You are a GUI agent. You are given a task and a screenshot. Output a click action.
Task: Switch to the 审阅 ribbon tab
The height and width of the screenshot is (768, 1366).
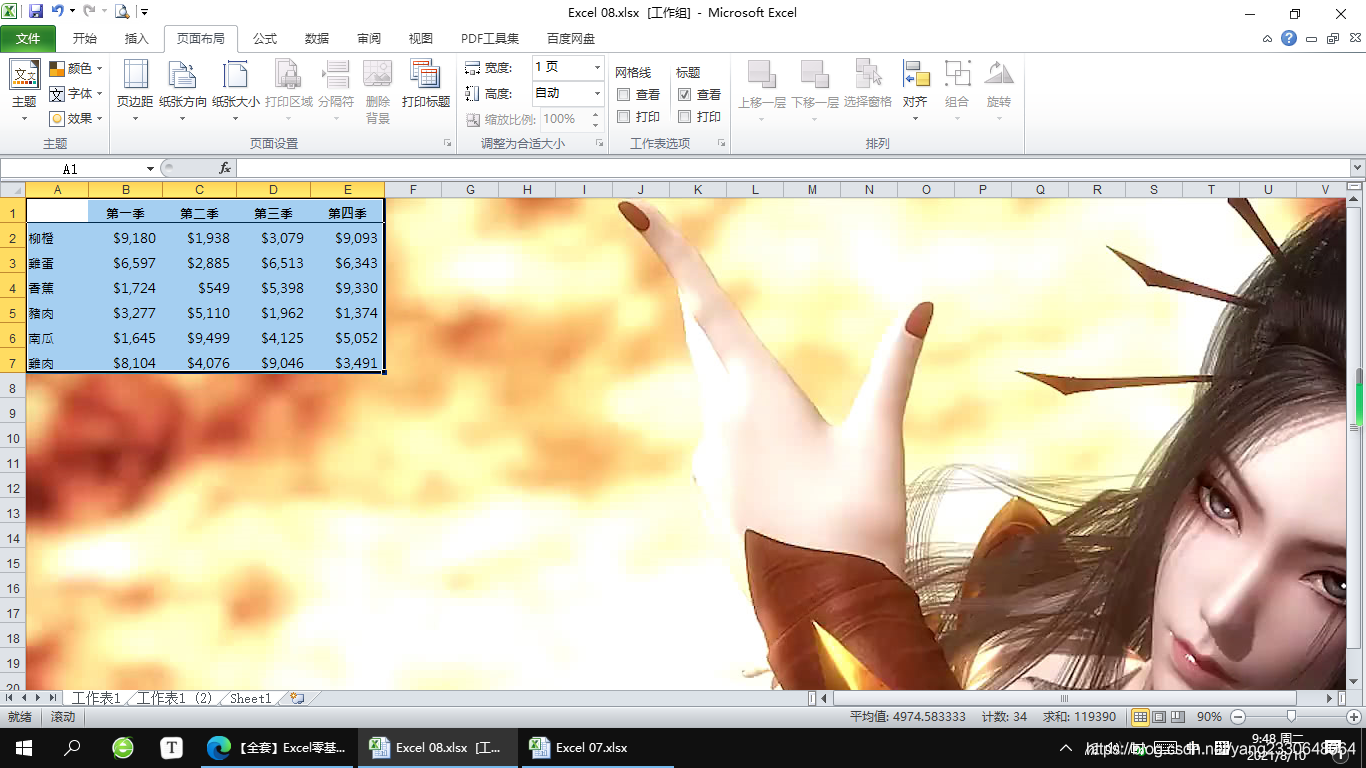click(369, 38)
